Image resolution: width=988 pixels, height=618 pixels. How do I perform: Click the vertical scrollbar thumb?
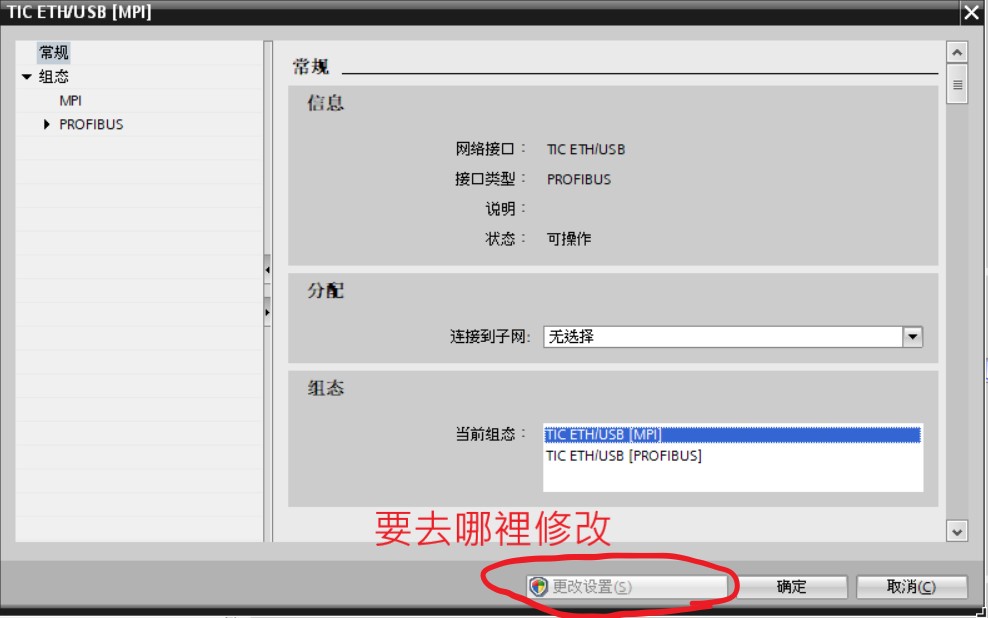(957, 85)
